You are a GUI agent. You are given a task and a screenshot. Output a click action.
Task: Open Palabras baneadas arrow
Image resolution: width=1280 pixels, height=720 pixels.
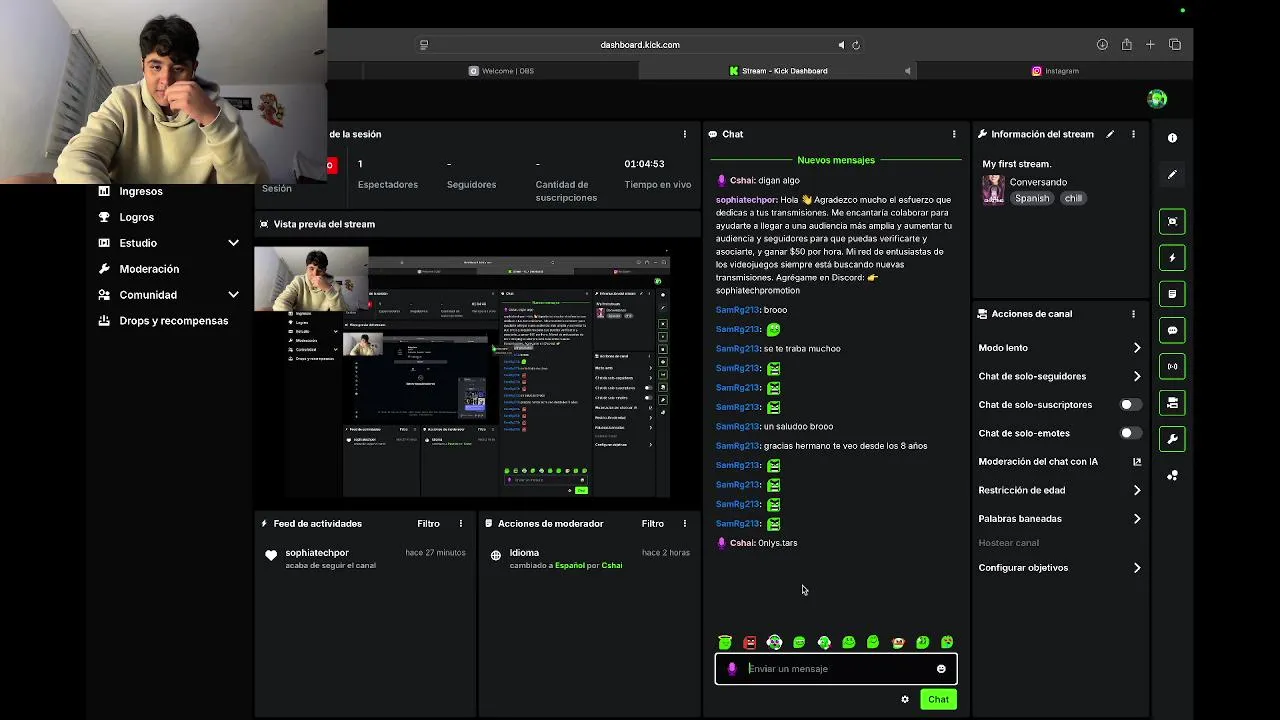coord(1137,519)
